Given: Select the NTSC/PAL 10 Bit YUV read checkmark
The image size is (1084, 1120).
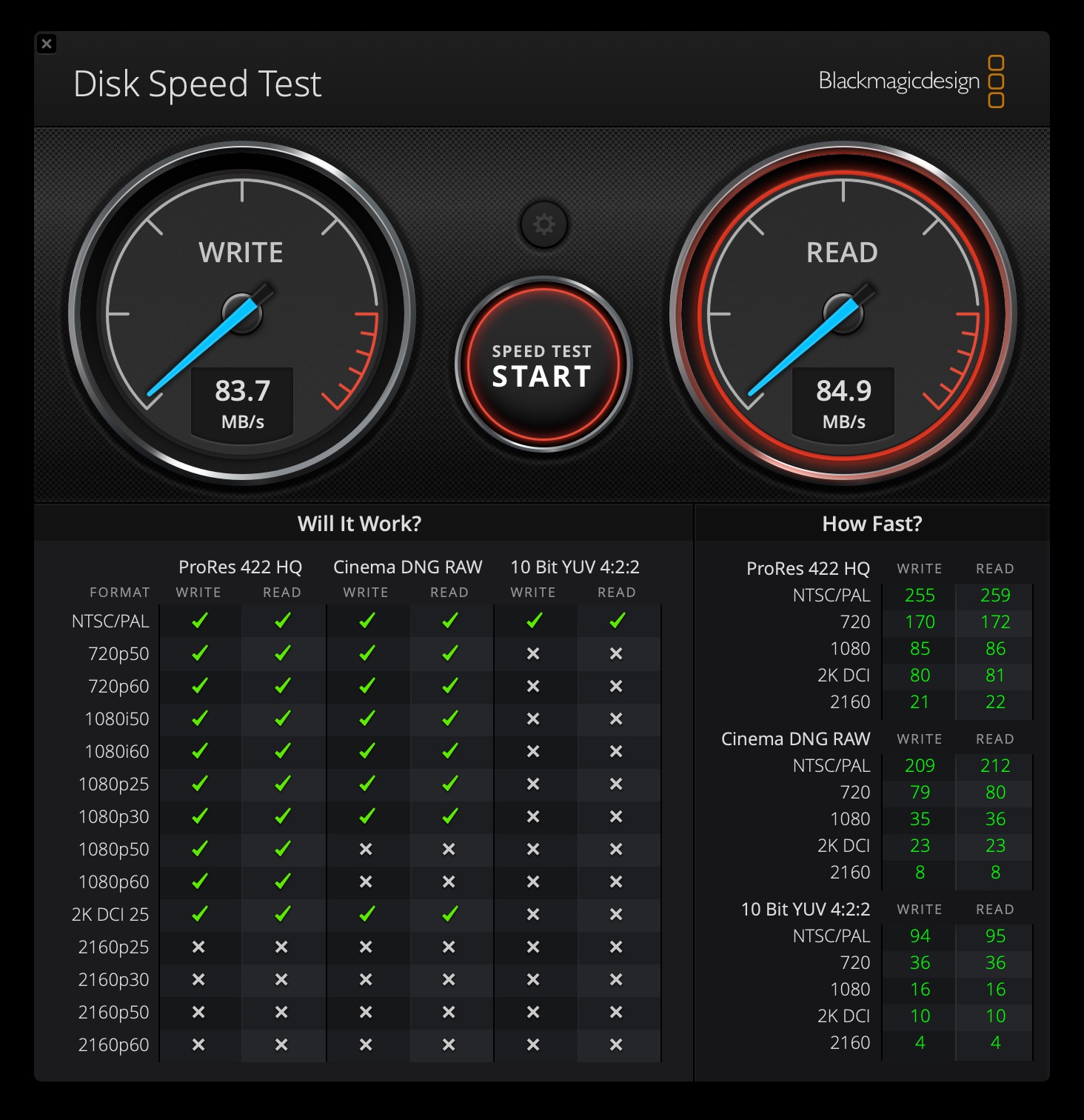Looking at the screenshot, I should coord(617,621).
